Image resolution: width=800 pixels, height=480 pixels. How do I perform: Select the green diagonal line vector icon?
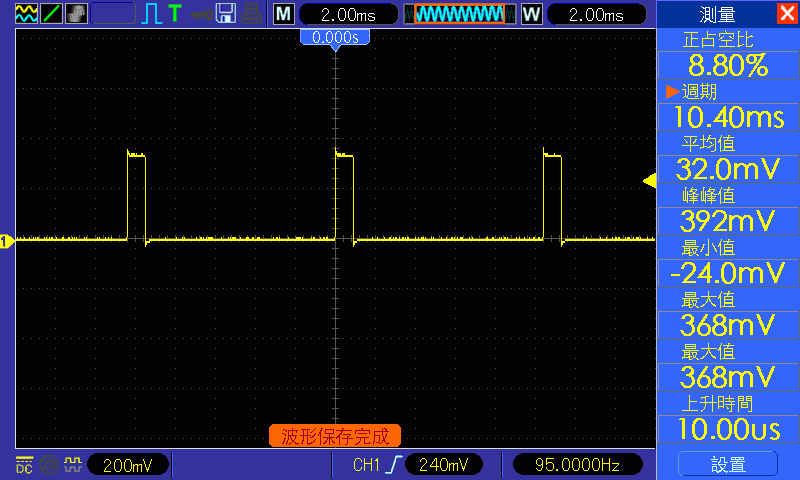click(x=51, y=14)
